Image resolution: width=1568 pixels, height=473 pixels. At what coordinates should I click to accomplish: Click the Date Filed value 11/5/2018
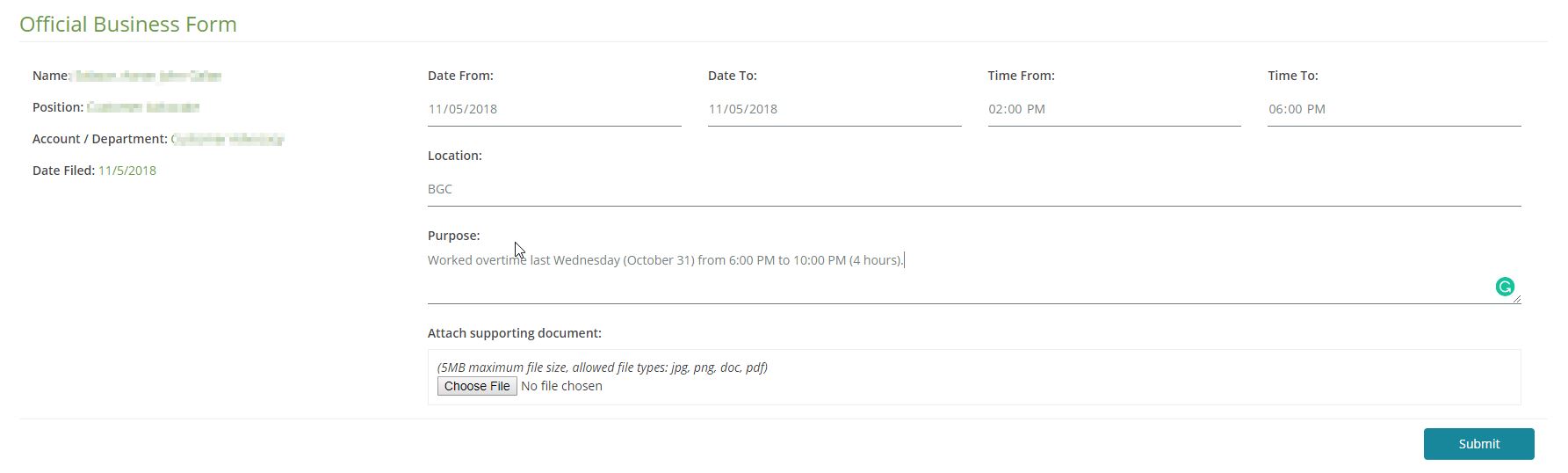[x=127, y=171]
